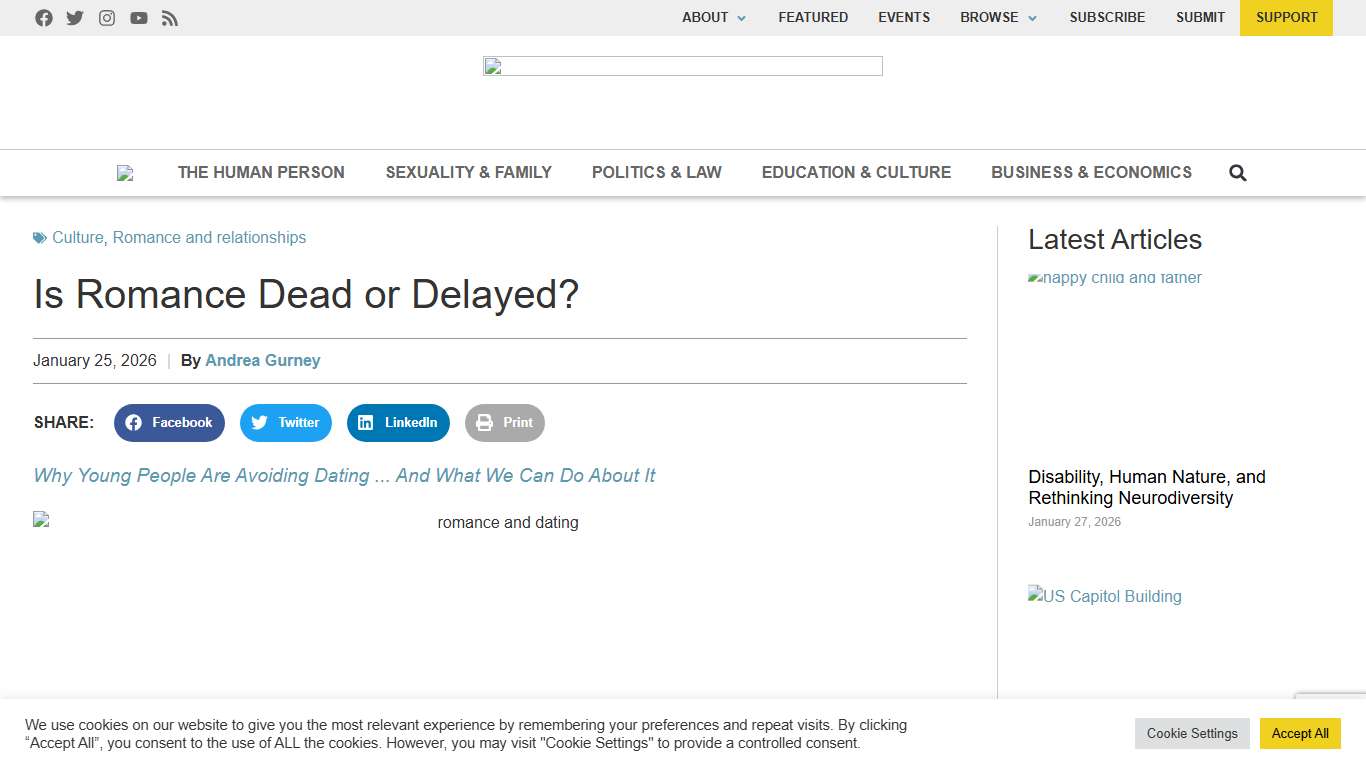
Task: Click the YouTube icon
Action: pos(139,17)
